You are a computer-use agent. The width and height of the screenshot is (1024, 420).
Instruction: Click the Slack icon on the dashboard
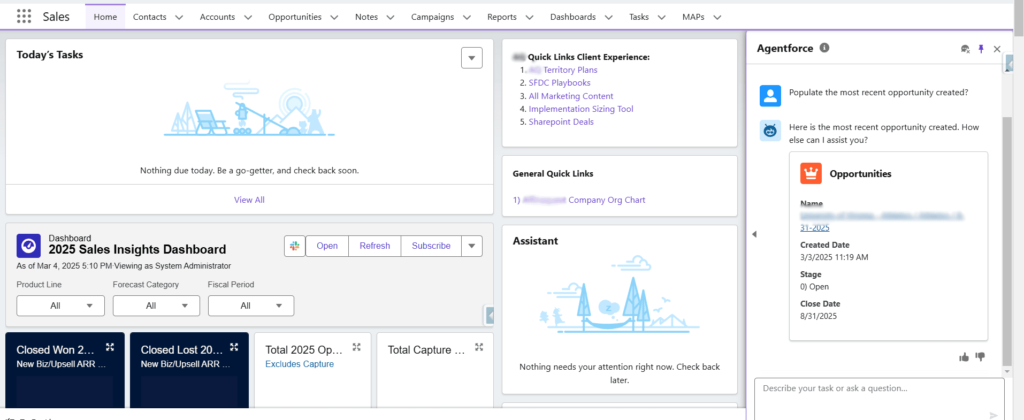[294, 246]
